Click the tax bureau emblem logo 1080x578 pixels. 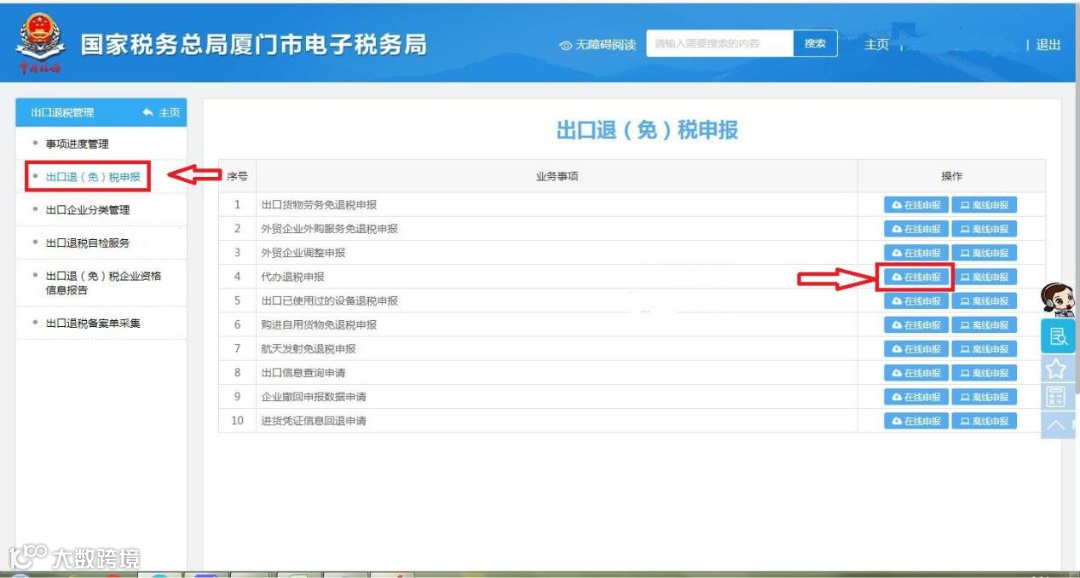pyautogui.click(x=41, y=43)
